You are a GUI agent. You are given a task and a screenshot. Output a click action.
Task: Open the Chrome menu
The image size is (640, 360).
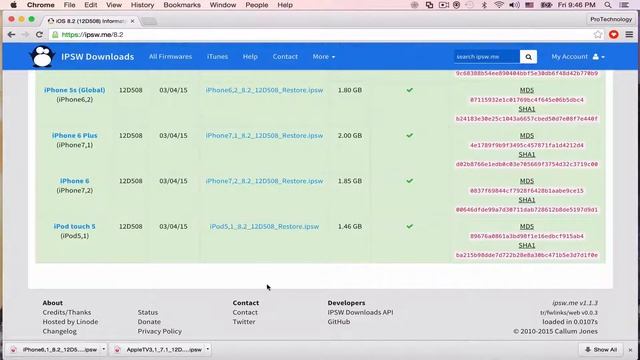40,5
